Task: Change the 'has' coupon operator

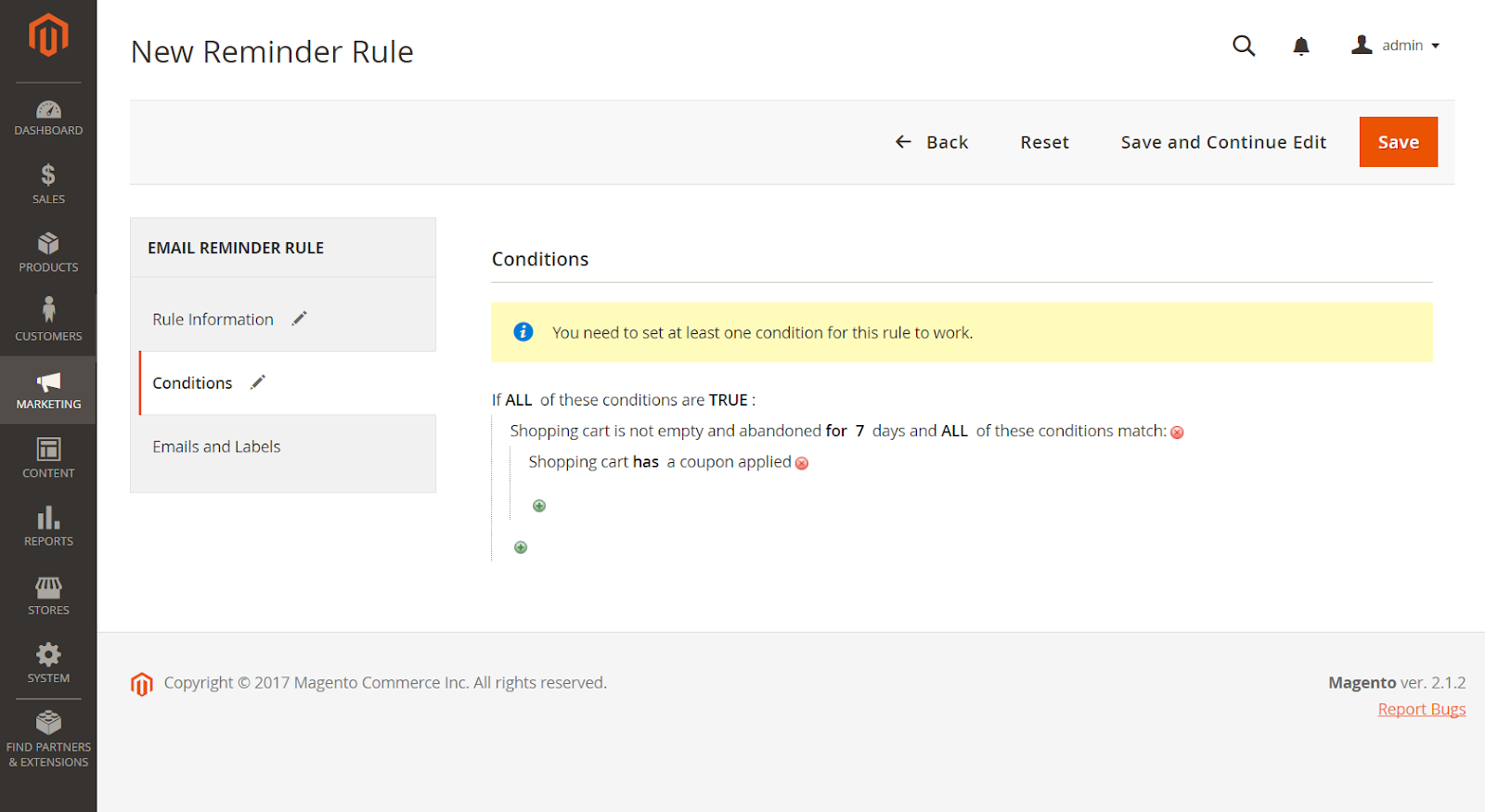Action: click(x=646, y=462)
